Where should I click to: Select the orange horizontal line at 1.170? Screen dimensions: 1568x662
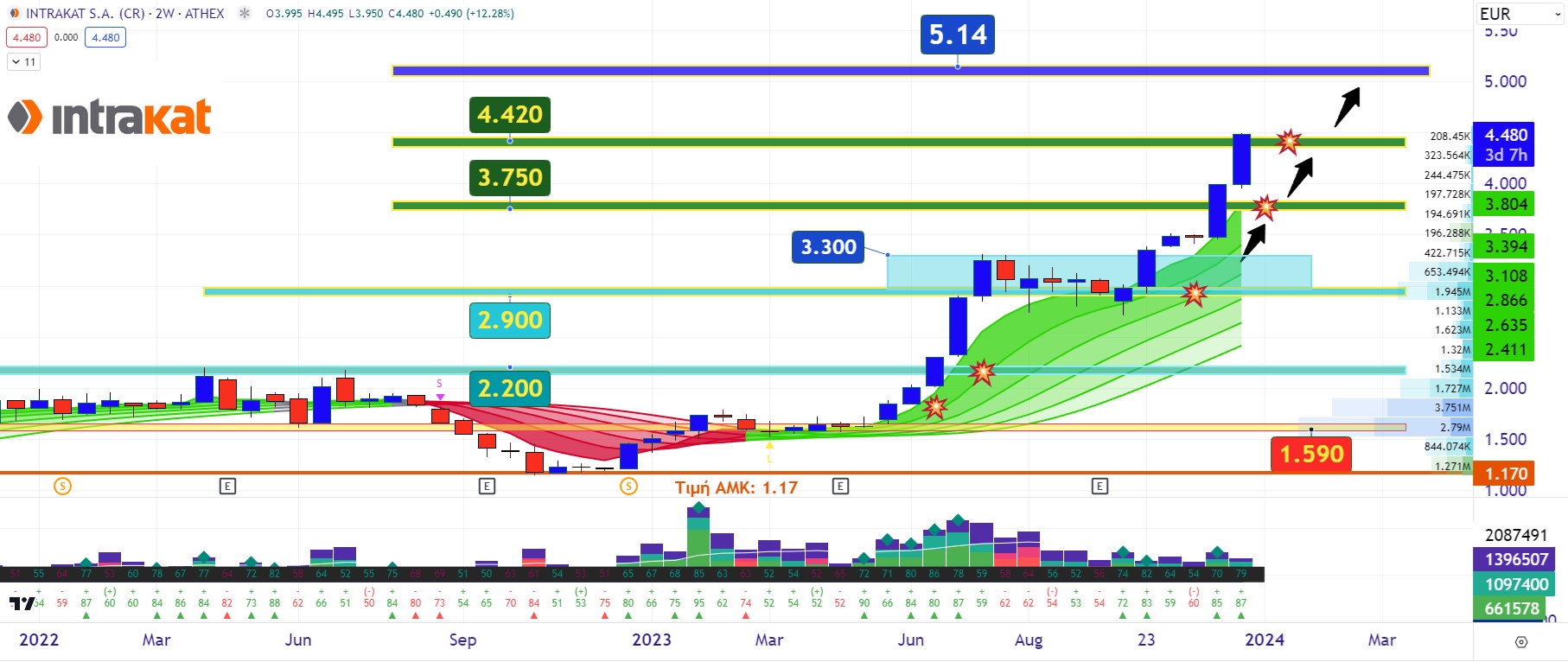pyautogui.click(x=735, y=473)
